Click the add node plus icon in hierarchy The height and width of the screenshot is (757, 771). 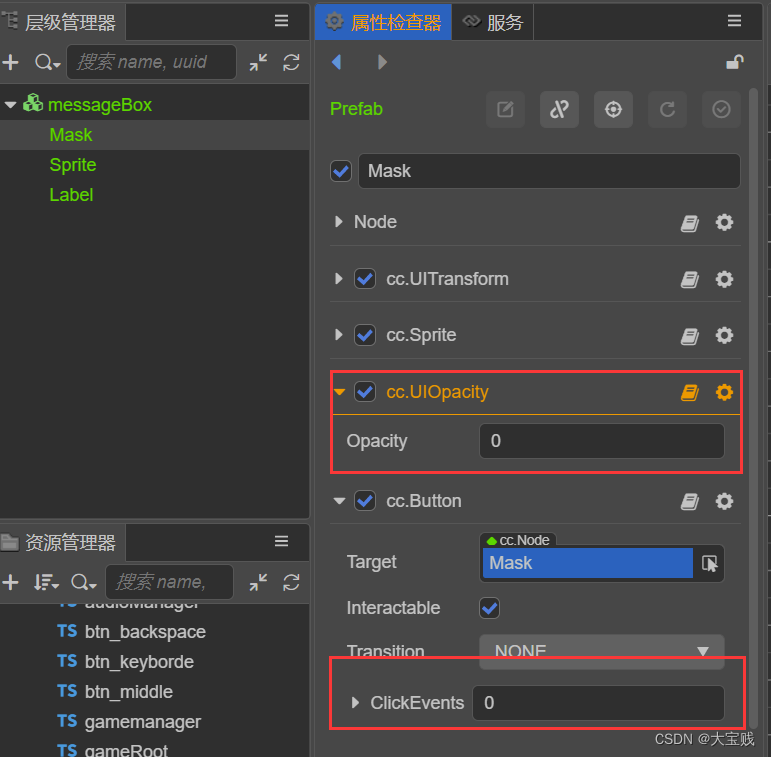(x=11, y=62)
